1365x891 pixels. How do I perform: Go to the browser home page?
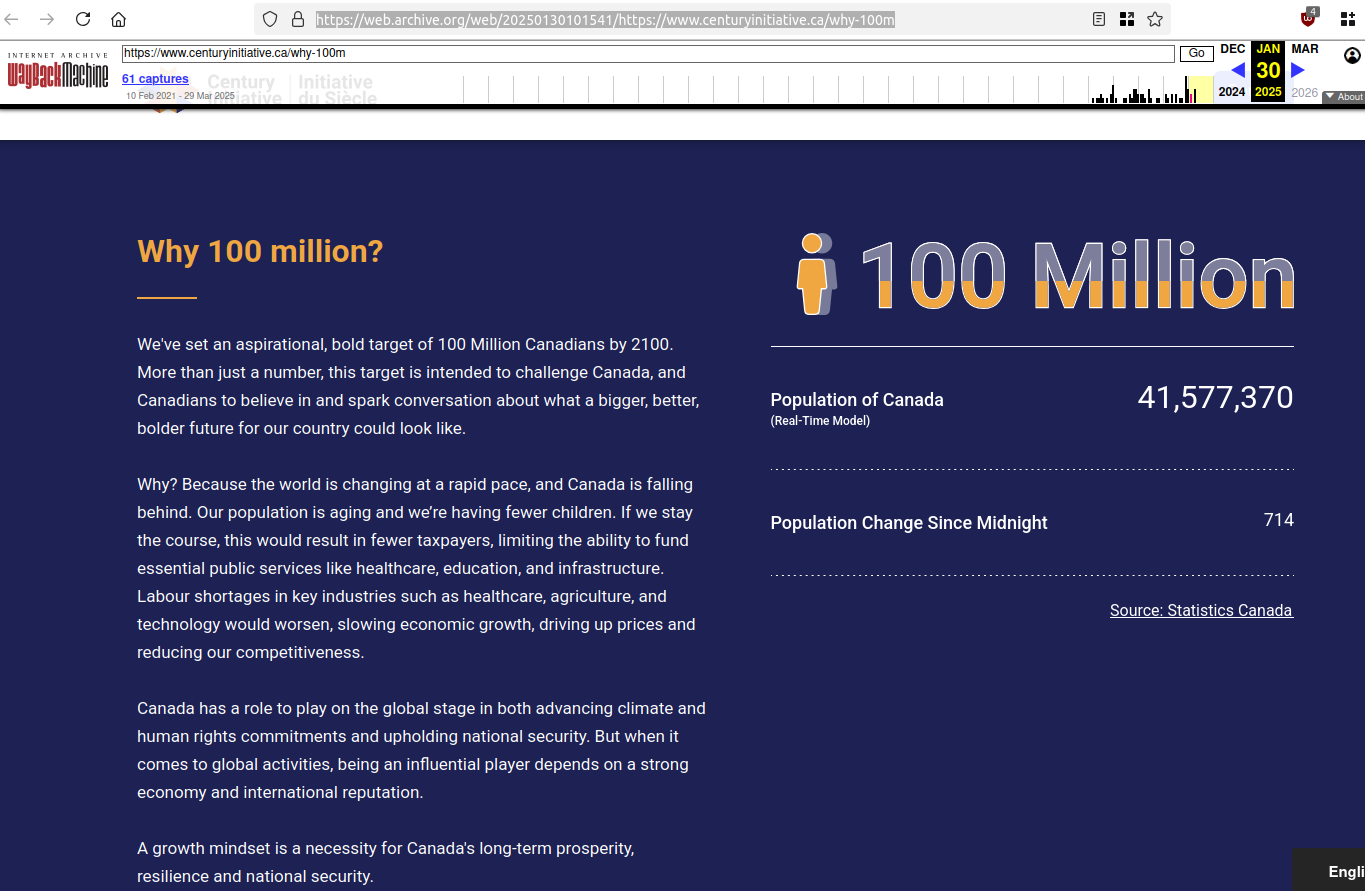tap(118, 19)
